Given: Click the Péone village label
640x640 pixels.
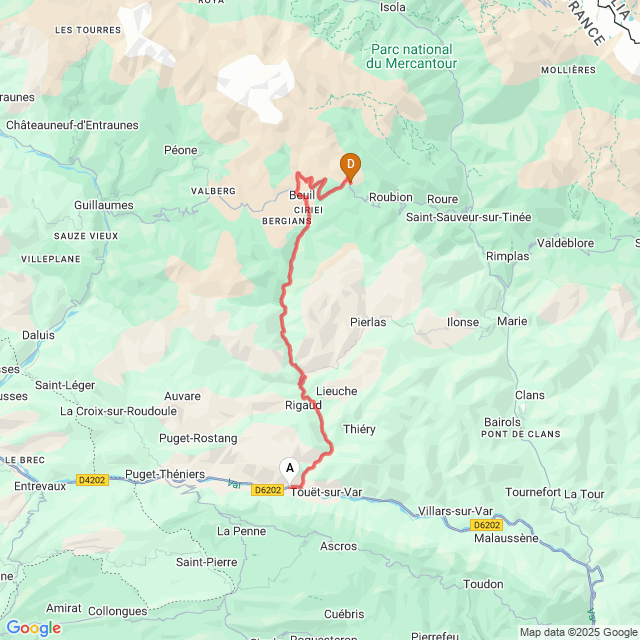Looking at the screenshot, I should click(x=181, y=150).
